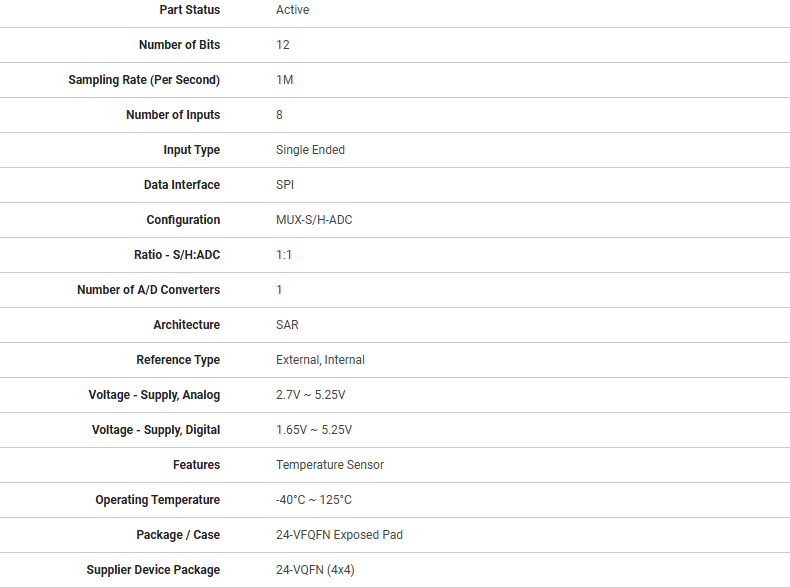This screenshot has height=588, width=790.
Task: Click the "SAR" architecture value
Action: [x=287, y=325]
